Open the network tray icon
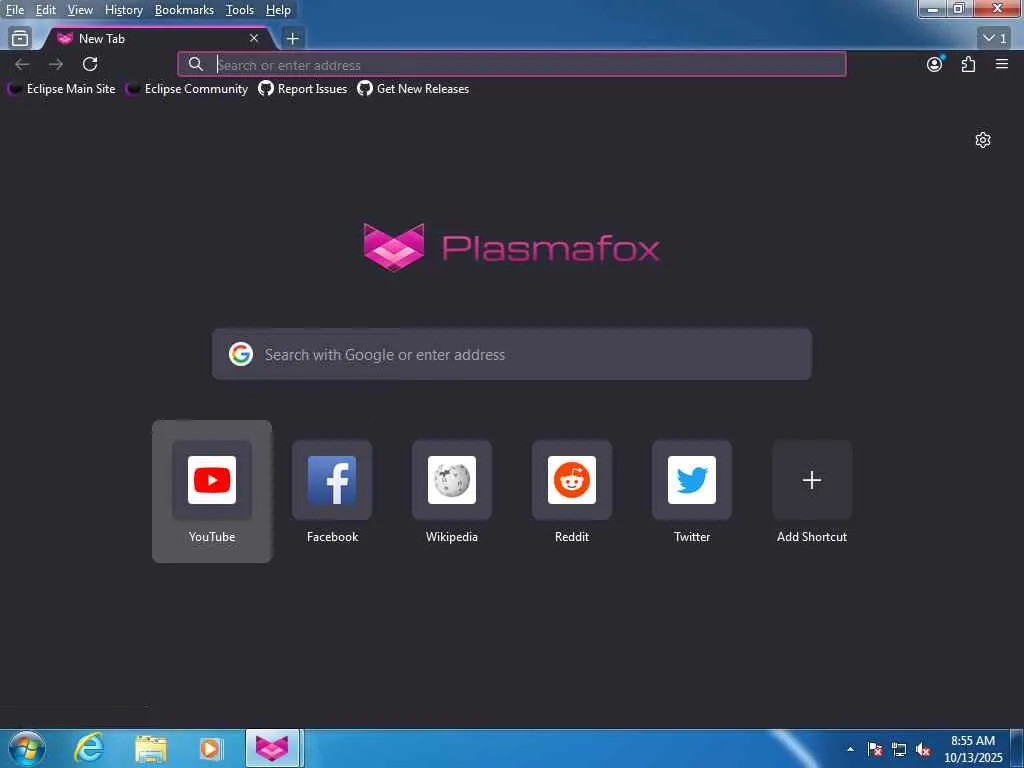 (x=899, y=749)
